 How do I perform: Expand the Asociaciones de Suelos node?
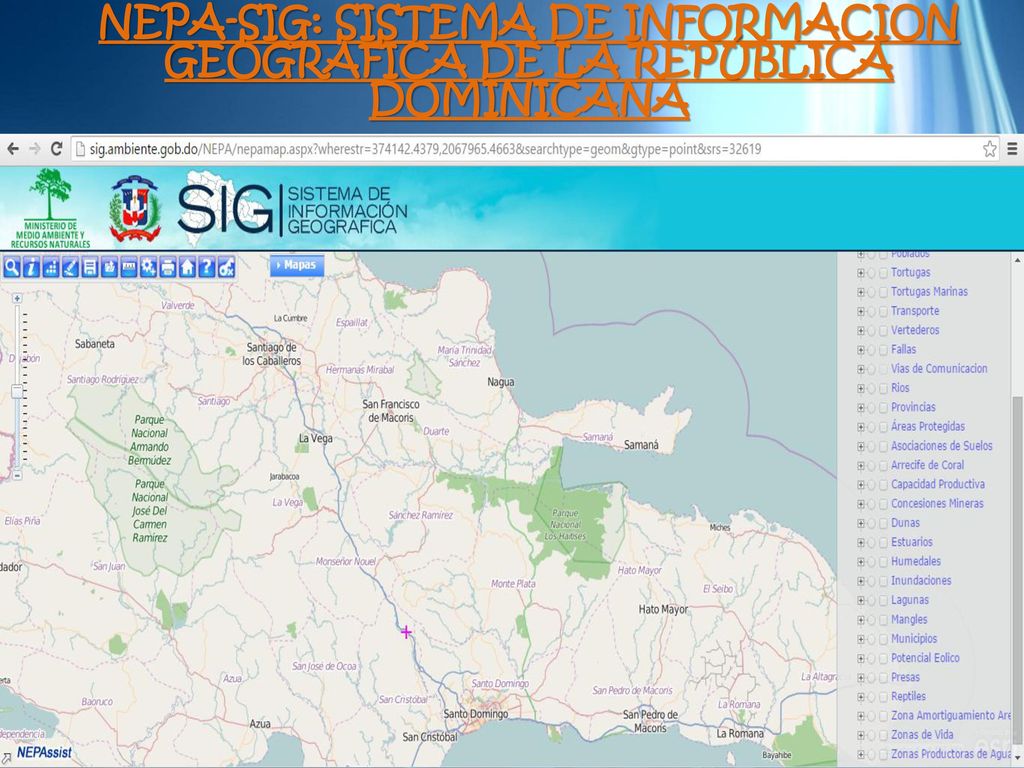(x=861, y=447)
